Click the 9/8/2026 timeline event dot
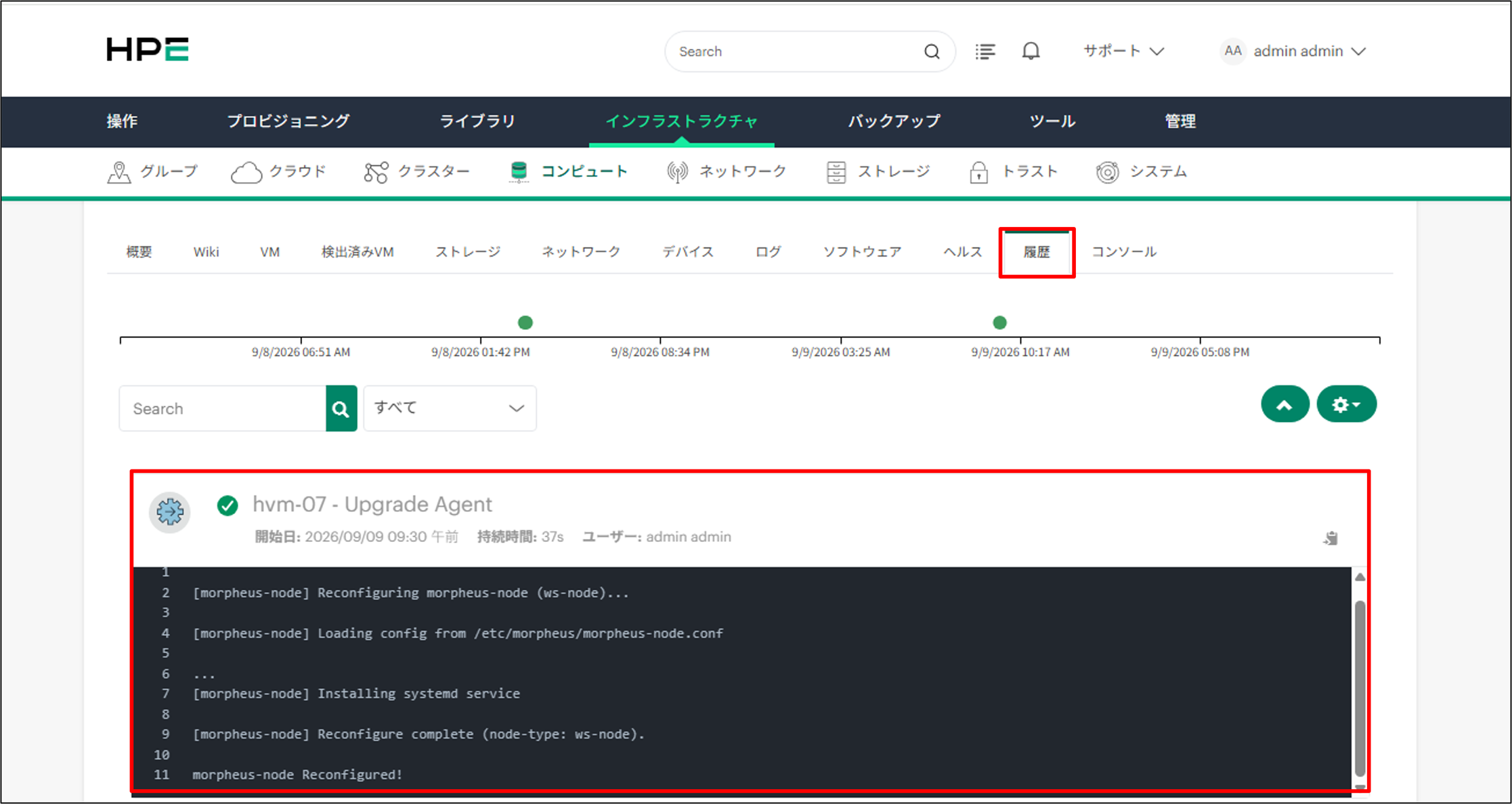The image size is (1512, 804). click(x=525, y=322)
